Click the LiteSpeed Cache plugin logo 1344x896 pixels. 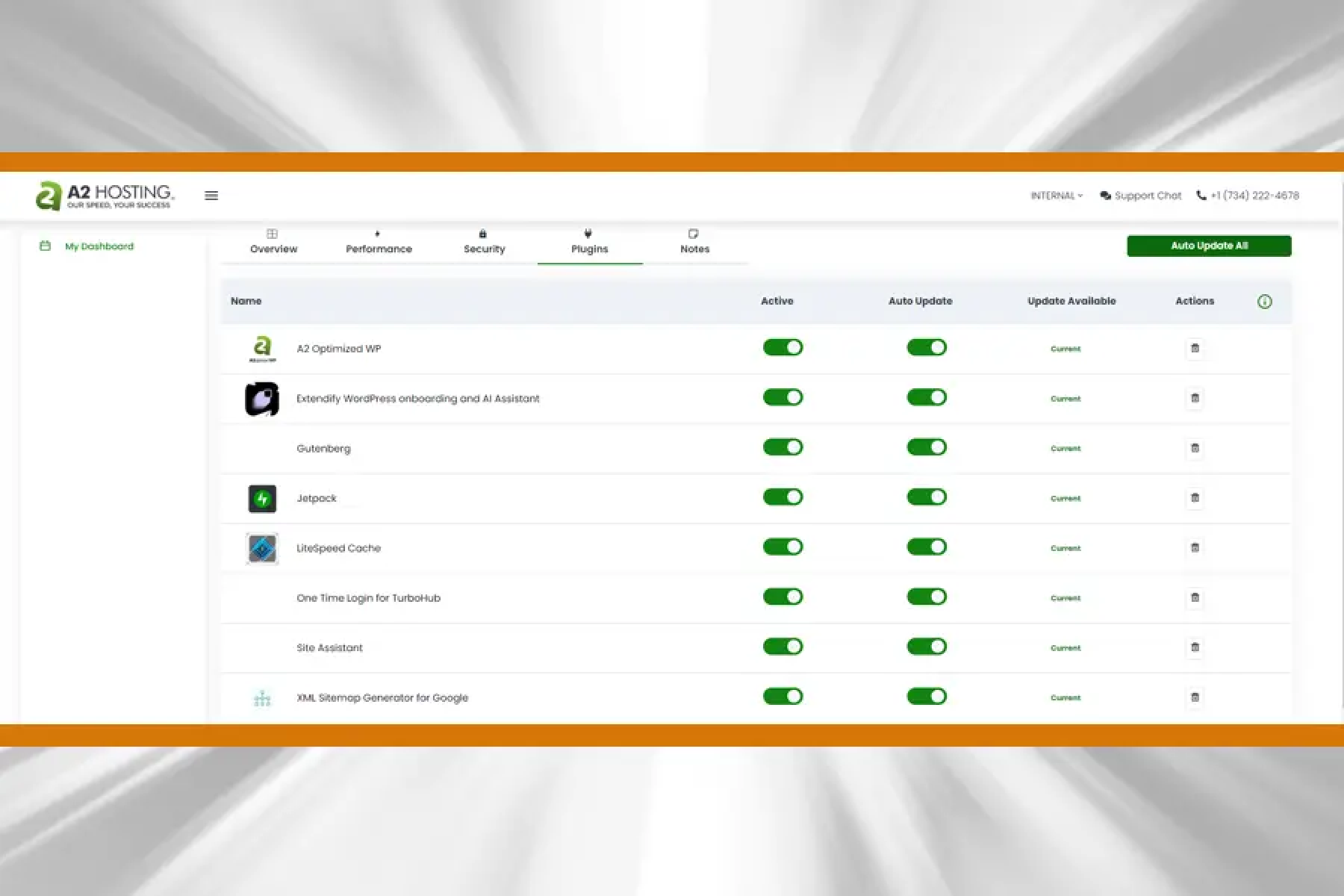click(262, 549)
